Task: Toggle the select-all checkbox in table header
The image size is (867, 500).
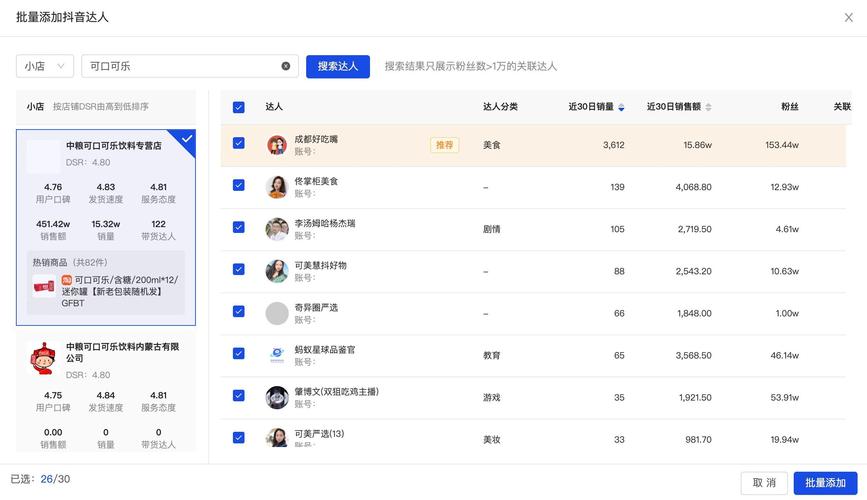Action: click(x=238, y=107)
